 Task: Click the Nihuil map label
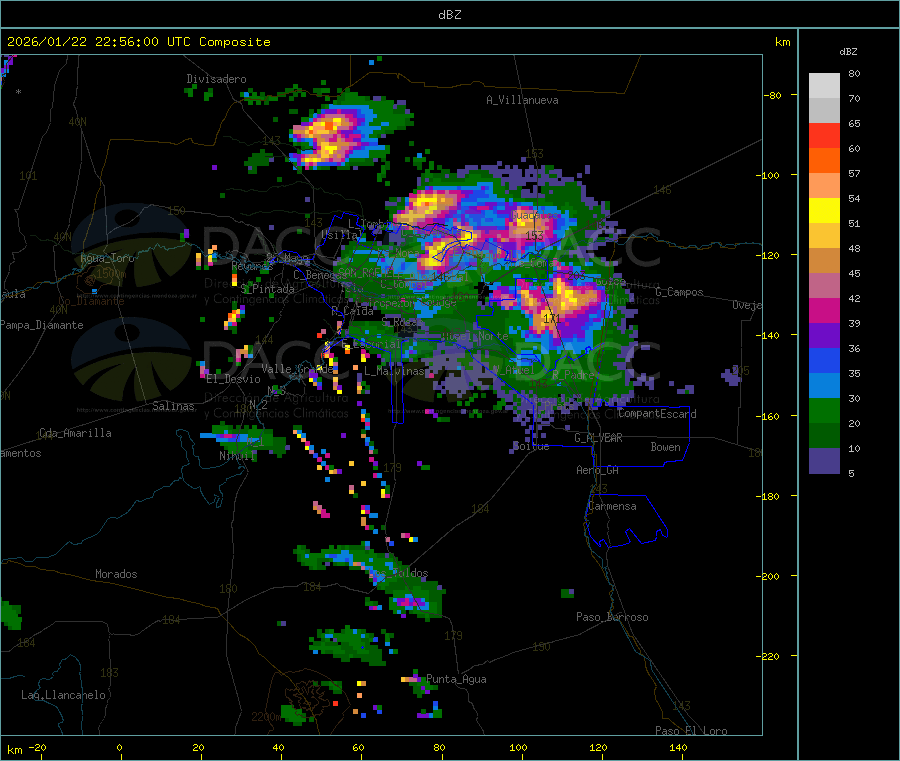point(236,456)
